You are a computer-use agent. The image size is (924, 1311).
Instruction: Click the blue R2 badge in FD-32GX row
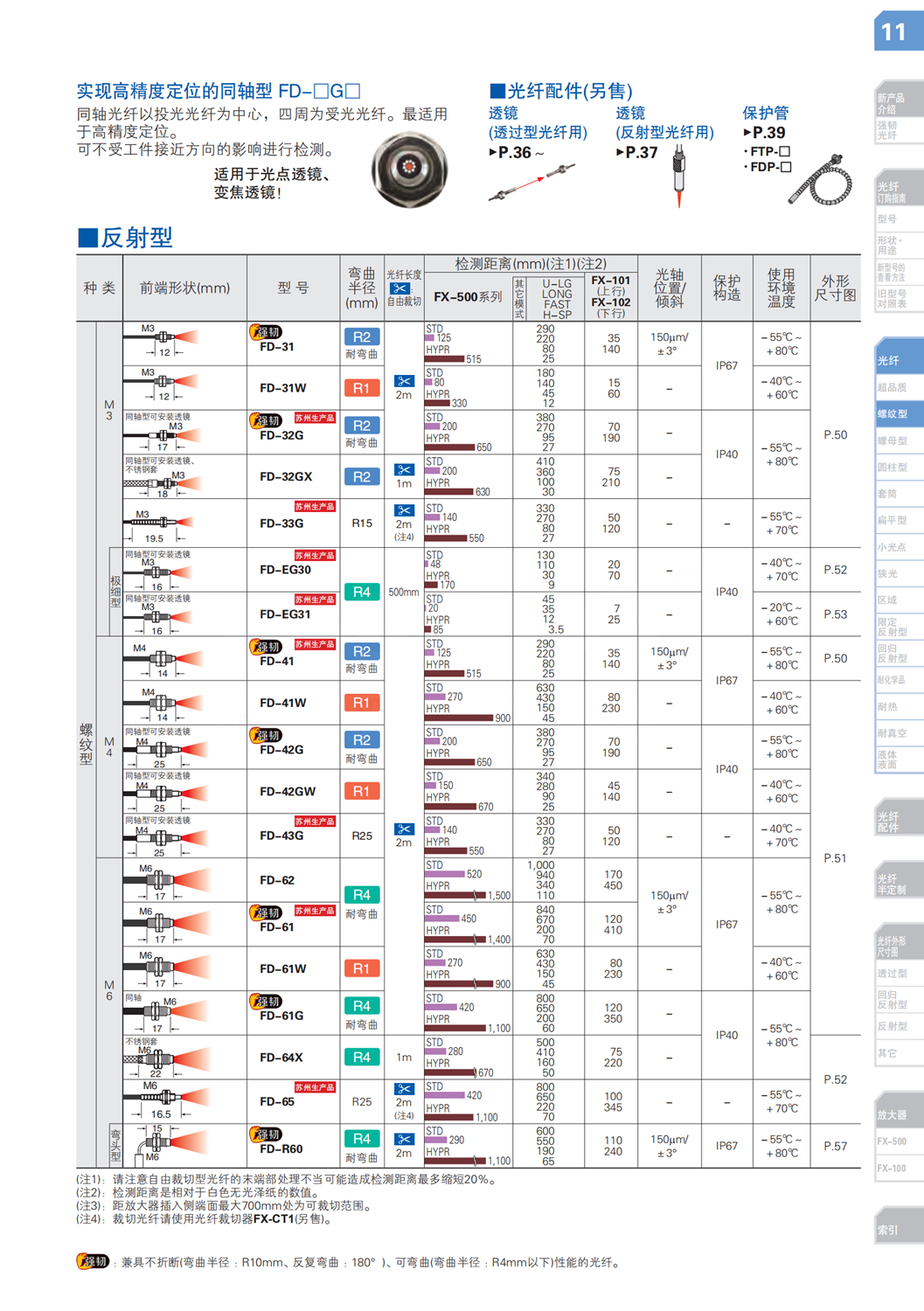[362, 476]
